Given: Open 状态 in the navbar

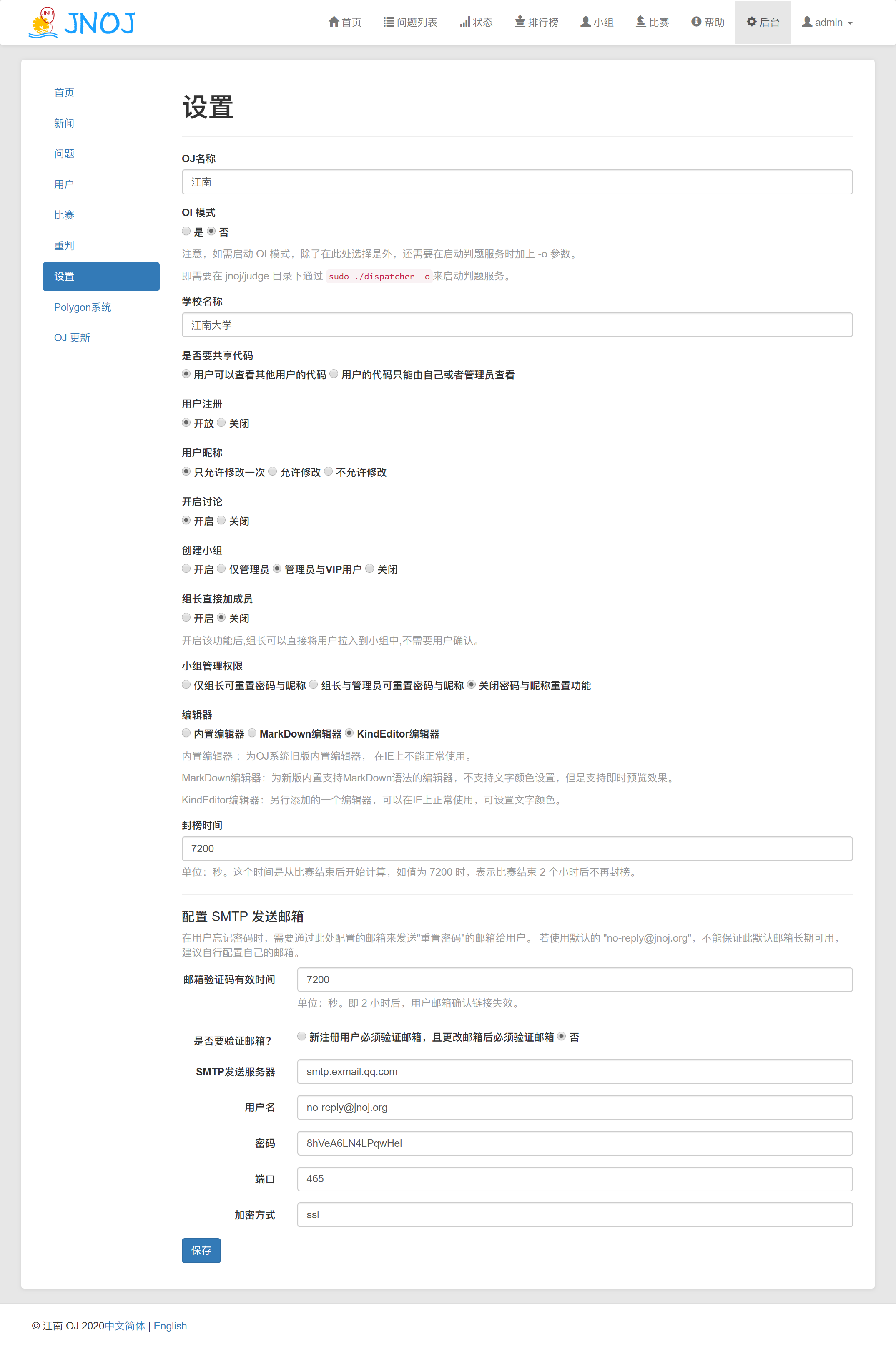Looking at the screenshot, I should point(482,22).
